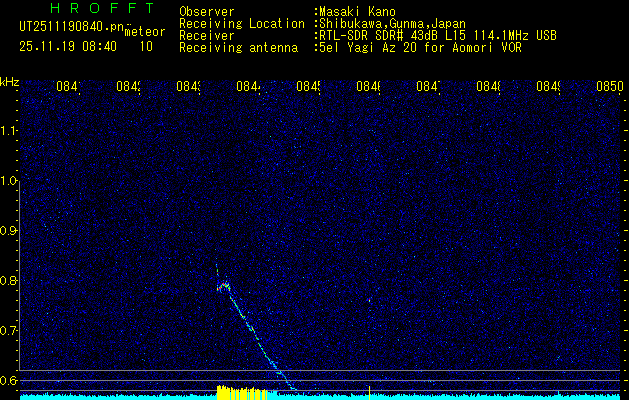629x400 pixels.
Task: Click the bright red meteor echo head
Action: point(223,286)
